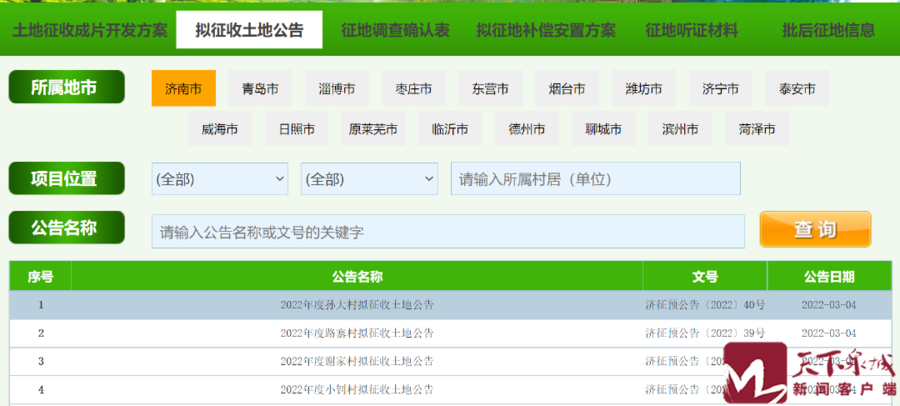Image resolution: width=900 pixels, height=406 pixels.
Task: Expand the first 项目位置 (全部) dropdown
Action: pyautogui.click(x=220, y=179)
